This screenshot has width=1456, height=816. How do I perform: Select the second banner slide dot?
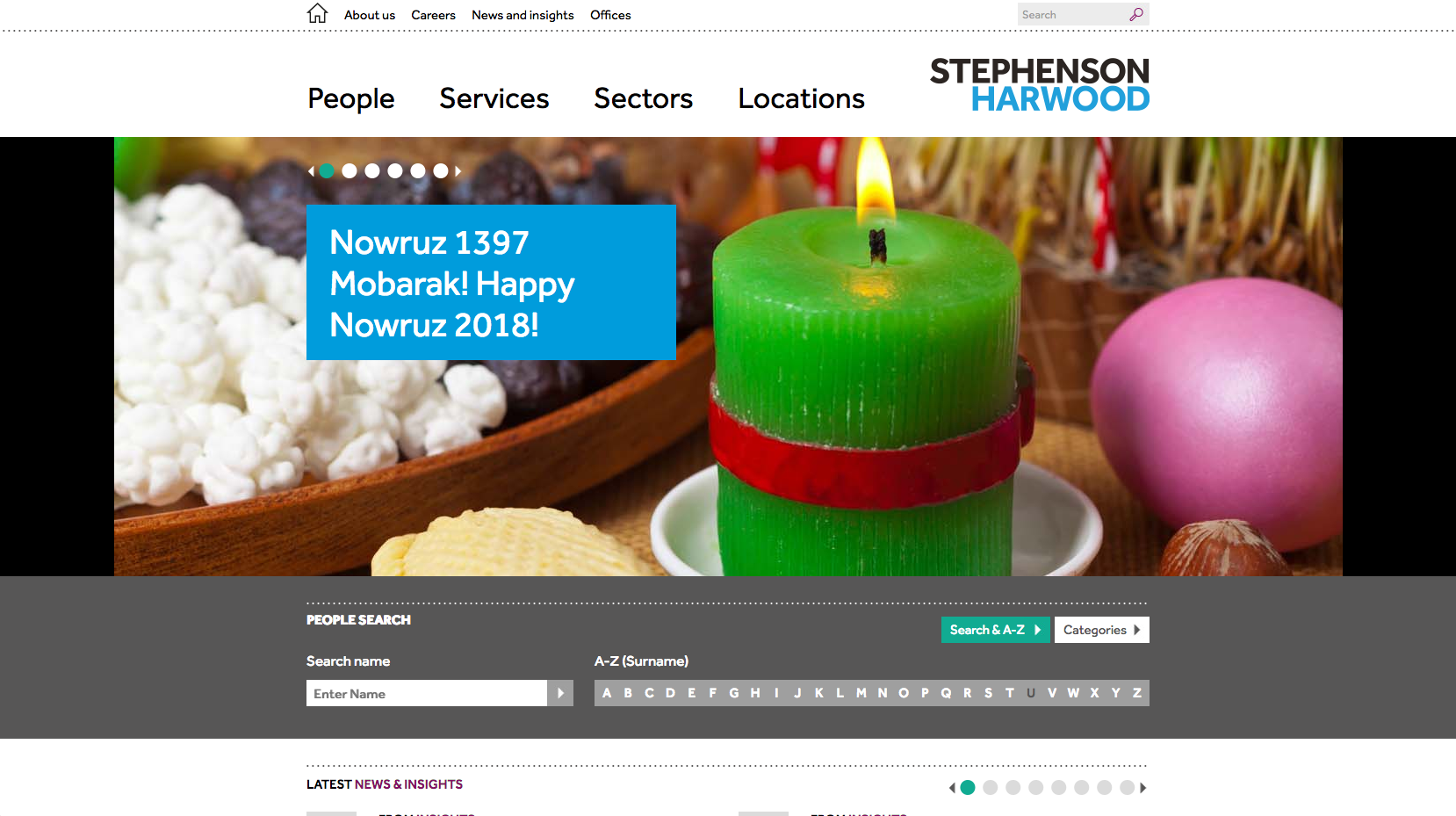click(350, 171)
